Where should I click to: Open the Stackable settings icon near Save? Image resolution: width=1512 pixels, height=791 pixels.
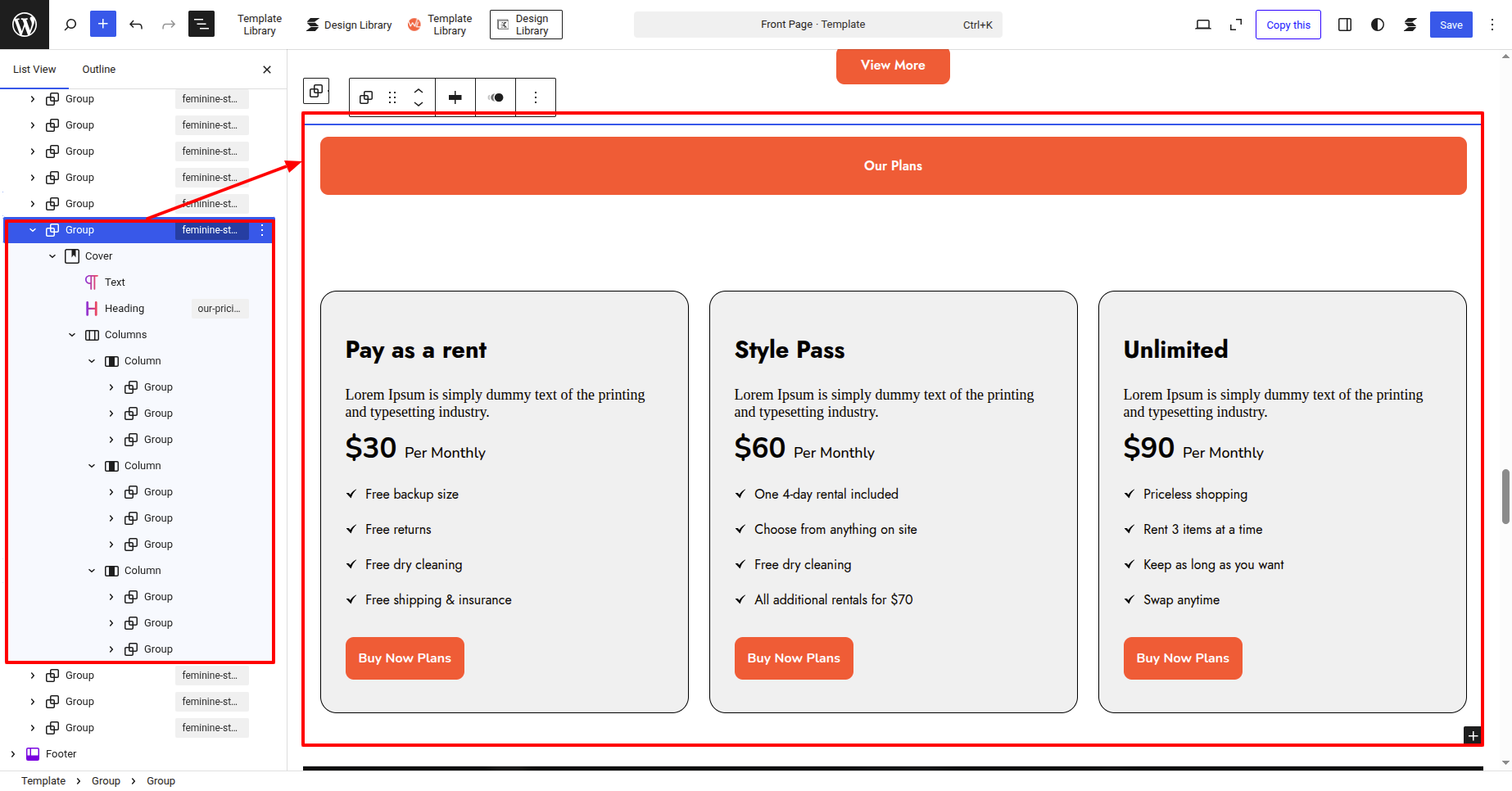(x=1410, y=25)
